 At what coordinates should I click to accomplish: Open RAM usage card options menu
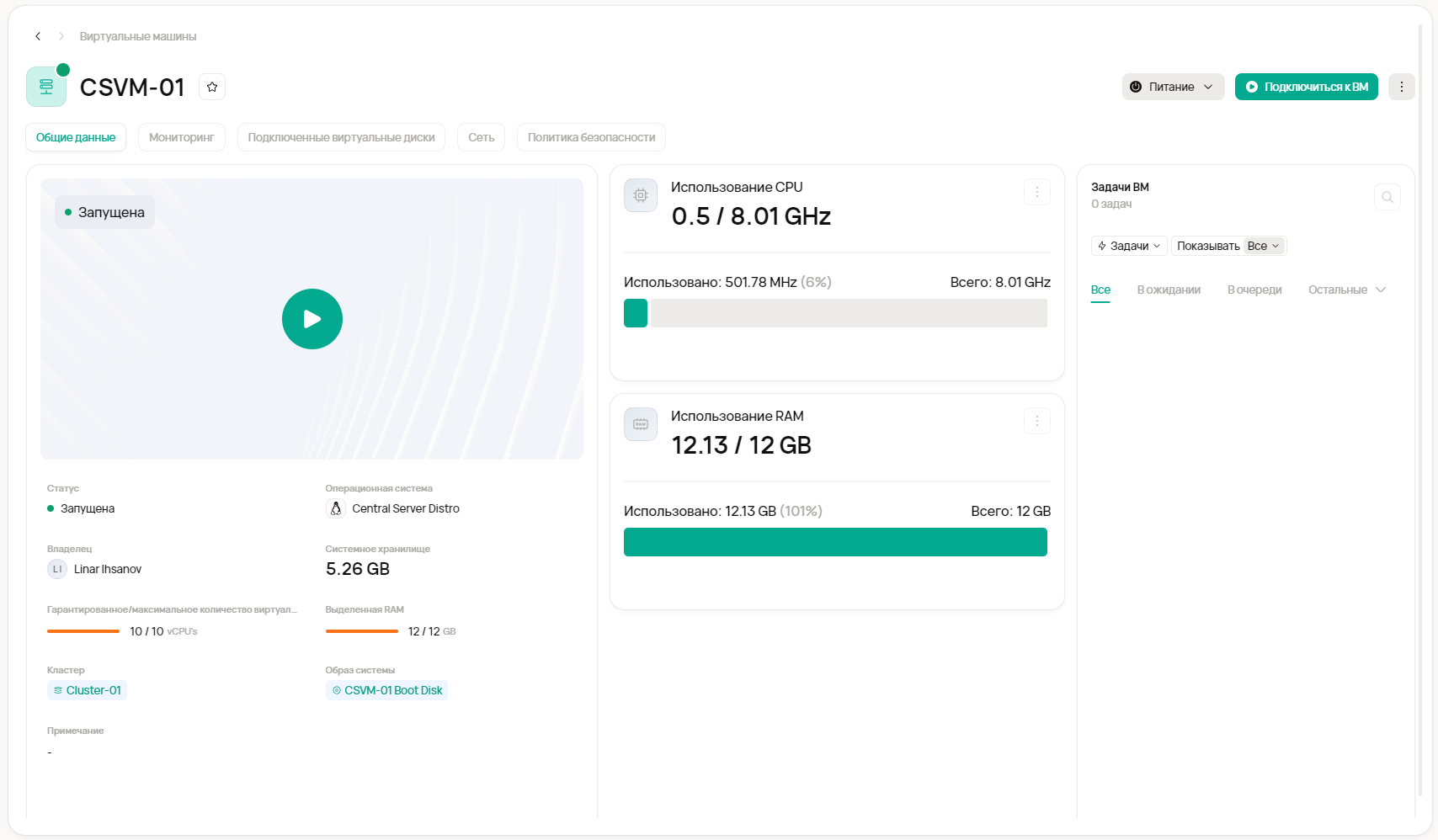(1036, 421)
